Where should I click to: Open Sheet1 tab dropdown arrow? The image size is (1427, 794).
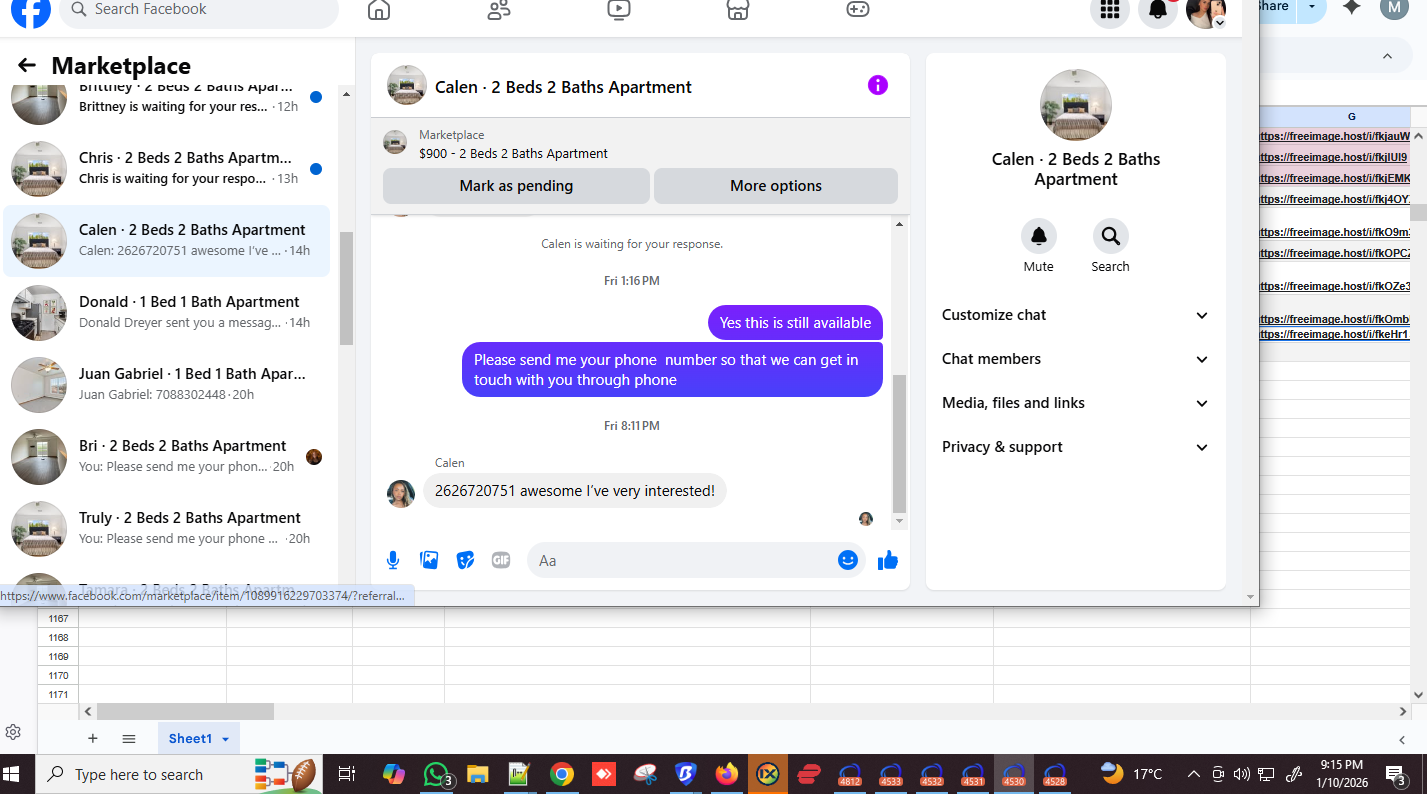click(225, 739)
